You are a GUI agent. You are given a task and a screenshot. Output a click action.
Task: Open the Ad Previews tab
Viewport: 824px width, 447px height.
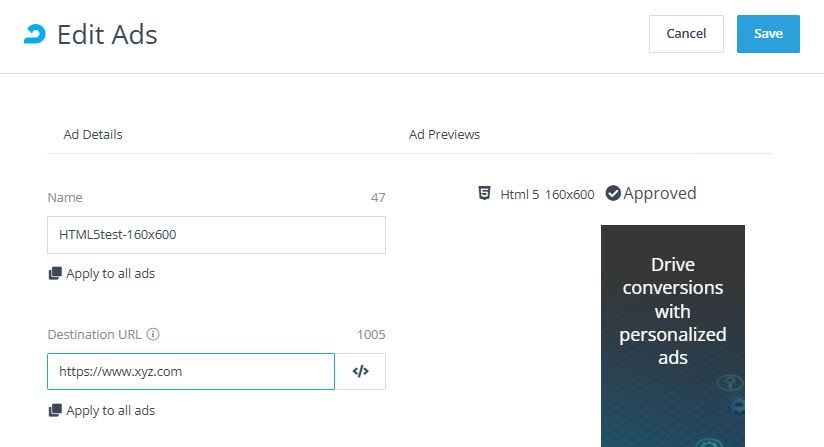click(x=444, y=134)
